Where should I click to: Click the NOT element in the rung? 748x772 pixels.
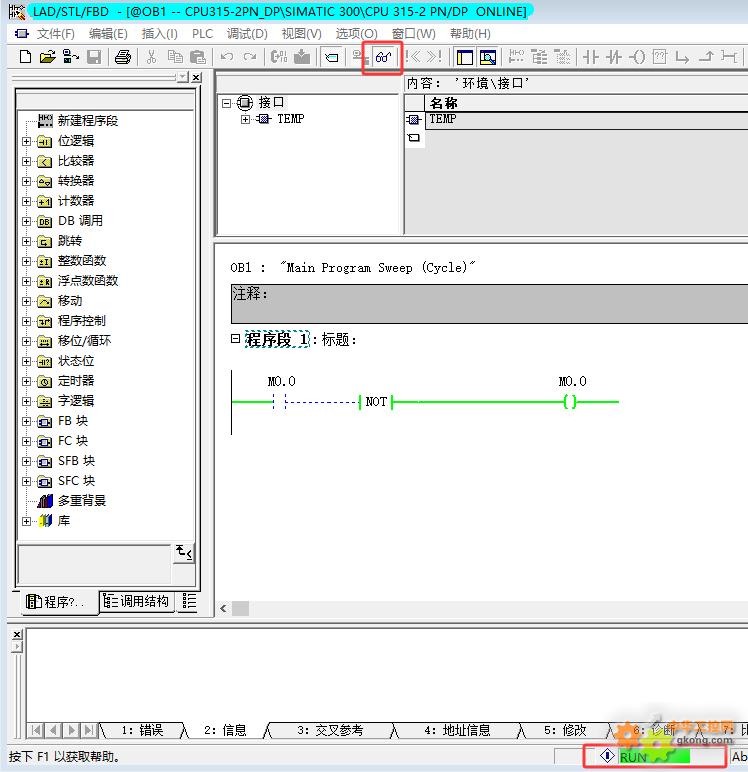click(376, 402)
